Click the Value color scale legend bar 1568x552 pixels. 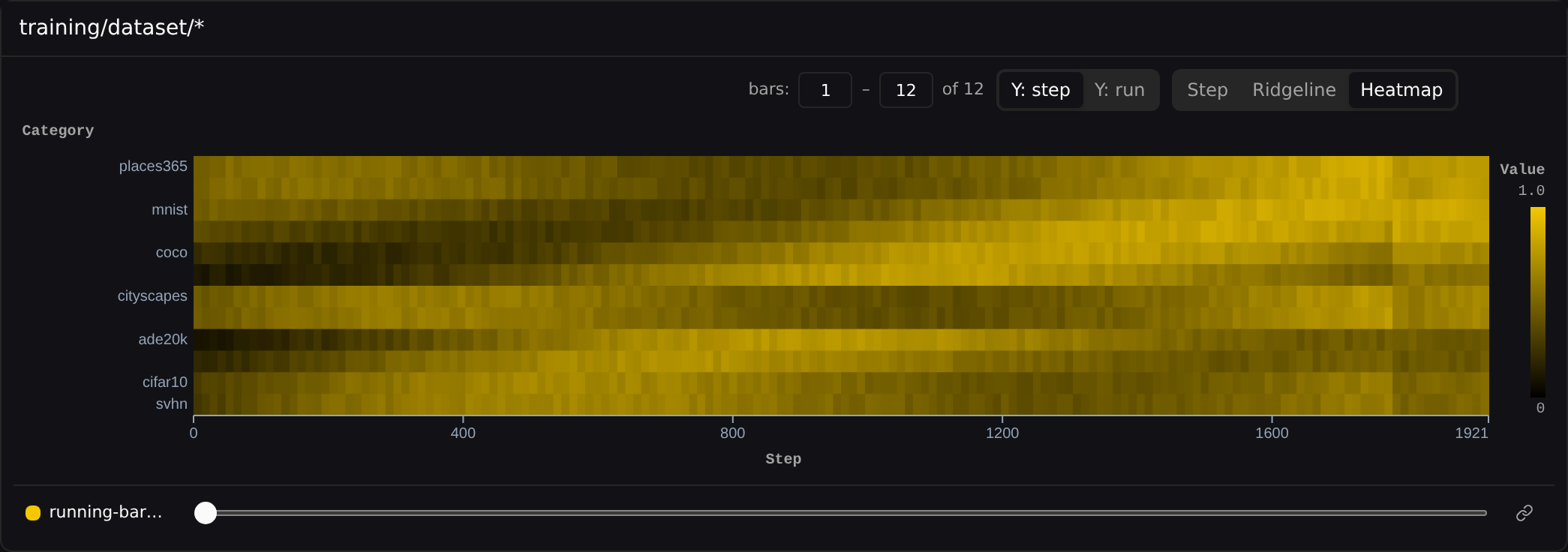tap(1538, 302)
